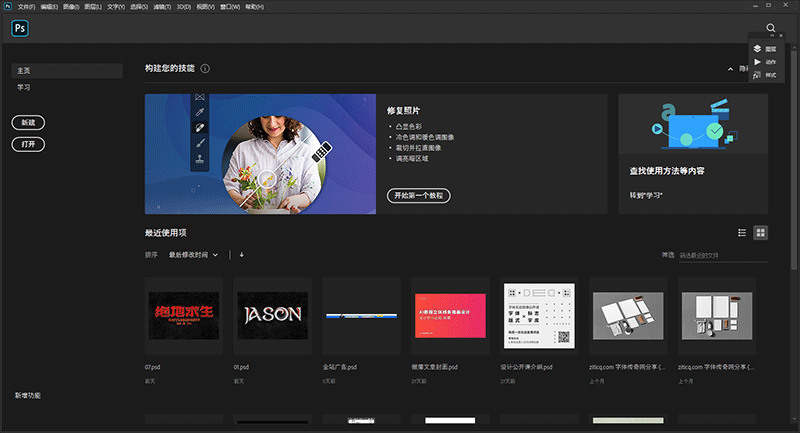Click the scrollbar down arrow at bottom right
Image resolution: width=800 pixels, height=433 pixels.
tap(794, 420)
